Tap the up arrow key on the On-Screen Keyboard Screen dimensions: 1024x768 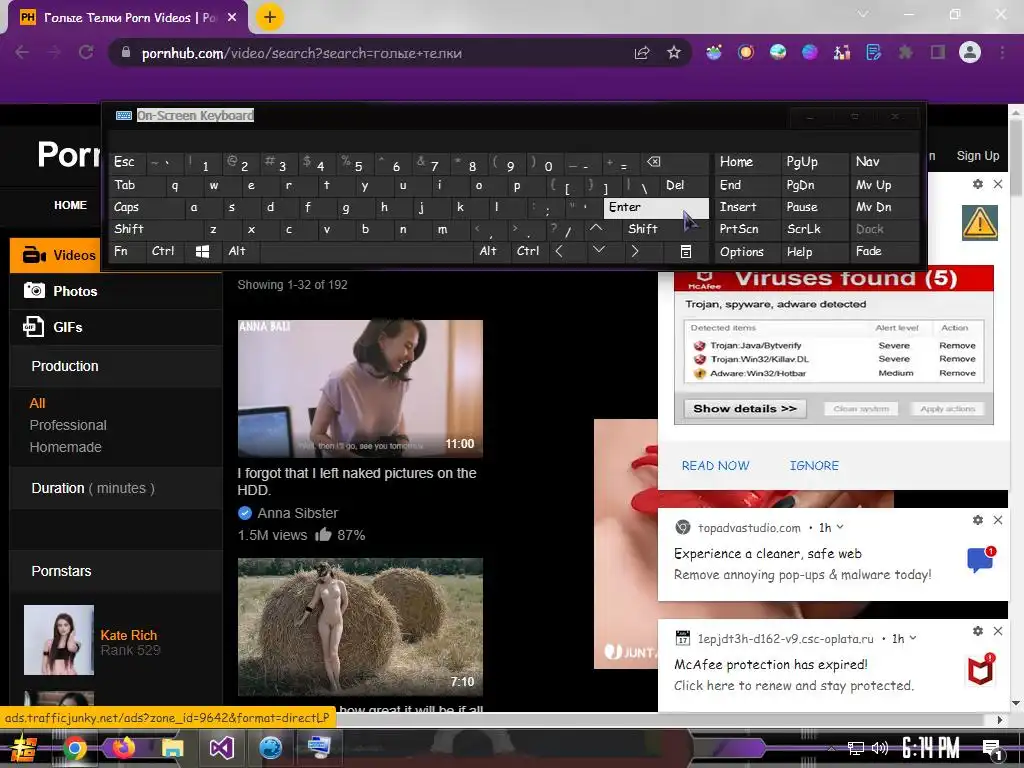596,229
